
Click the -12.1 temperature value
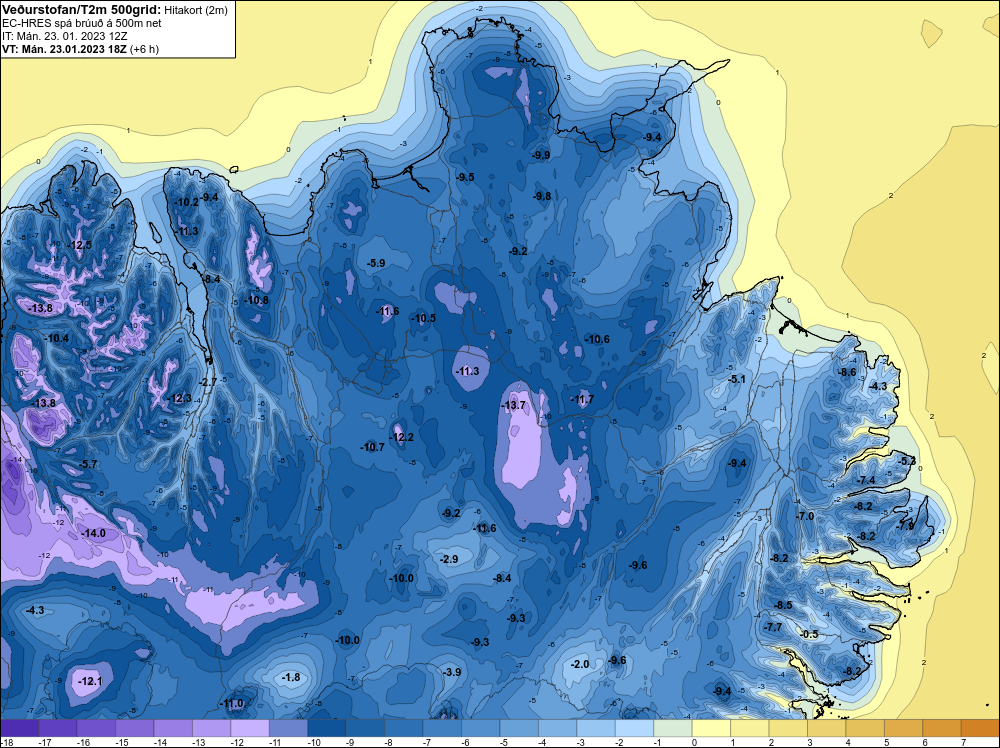point(90,681)
